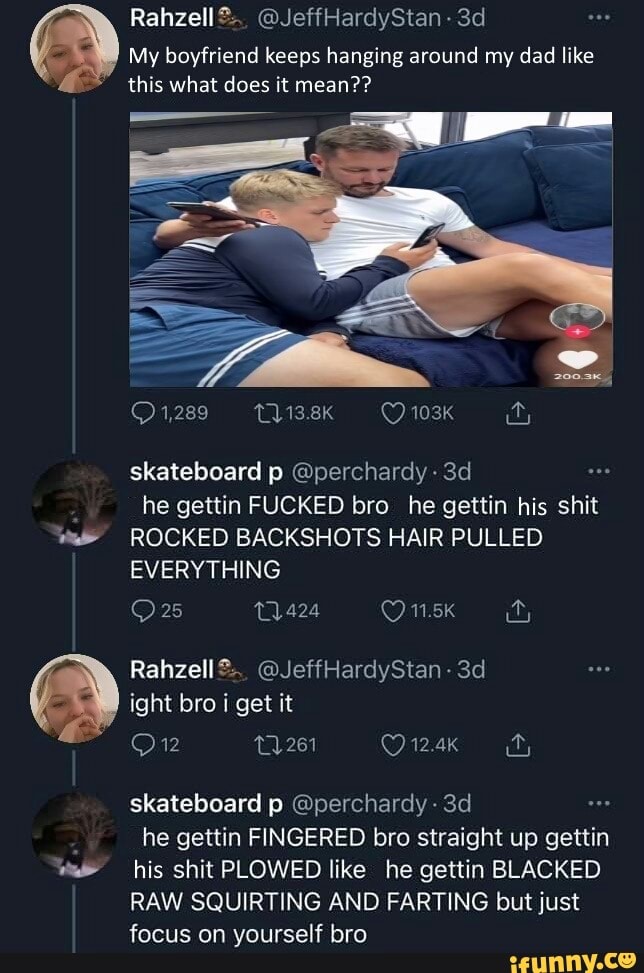Open the attached couch photo

[371, 249]
